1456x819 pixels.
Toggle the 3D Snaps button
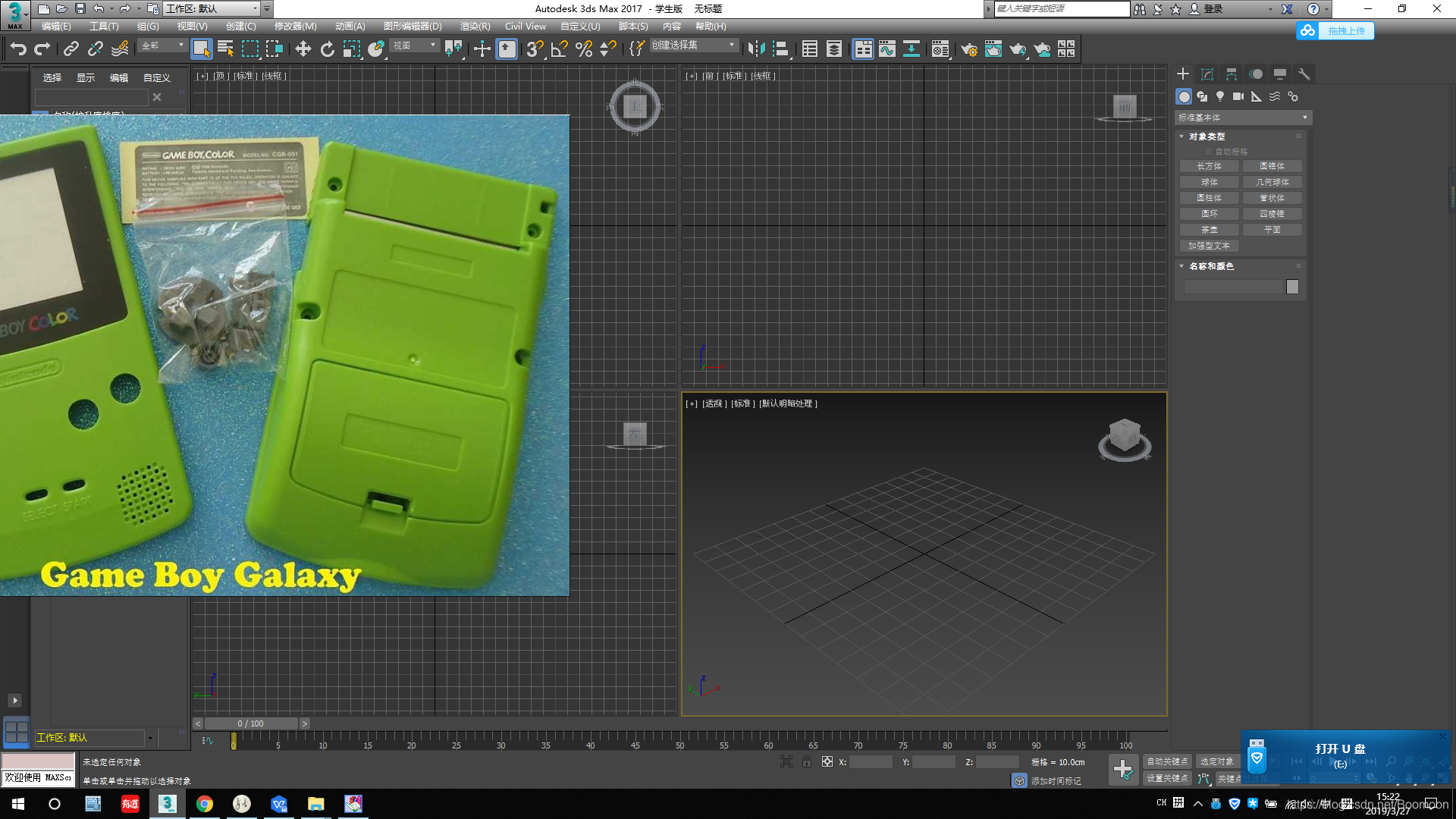[x=534, y=49]
